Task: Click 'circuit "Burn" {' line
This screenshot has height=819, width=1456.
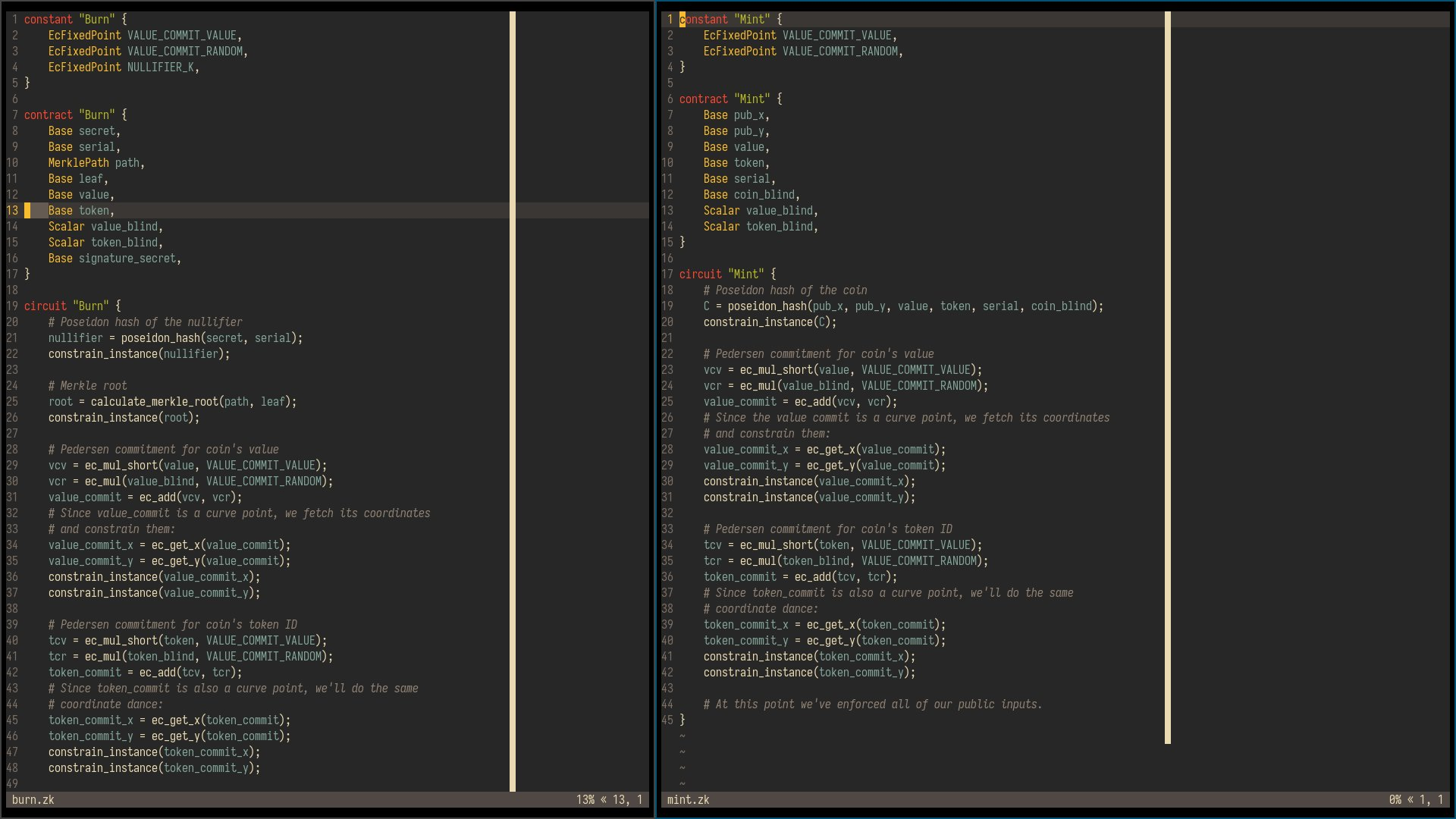Action: 73,306
